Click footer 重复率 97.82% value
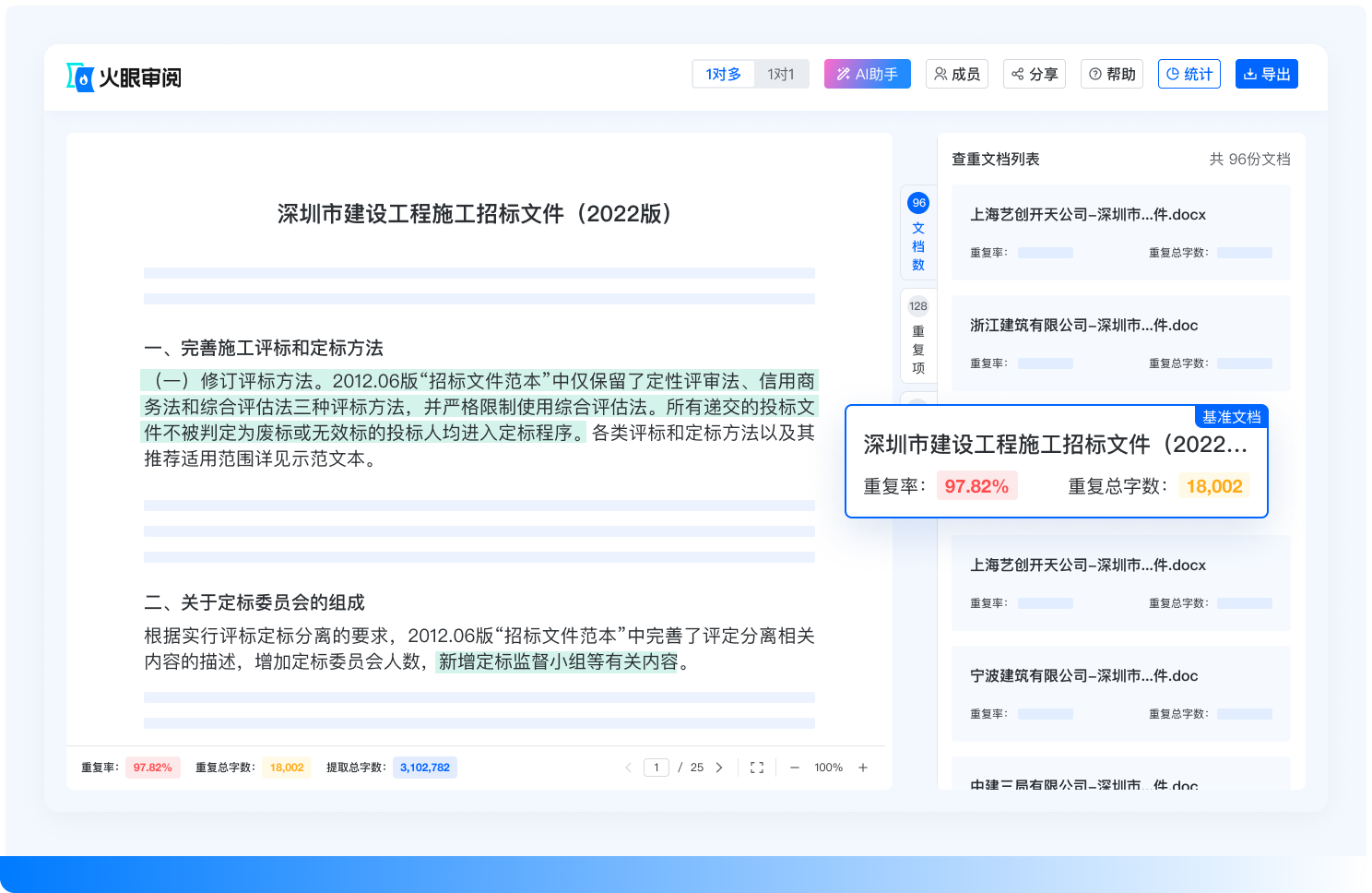1372x893 pixels. [x=153, y=768]
